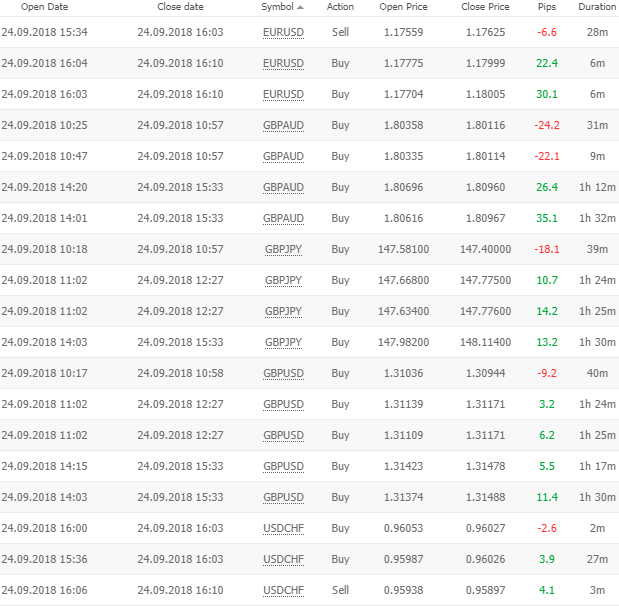Sort by Close date column header
Image resolution: width=619 pixels, height=606 pixels.
tap(180, 7)
